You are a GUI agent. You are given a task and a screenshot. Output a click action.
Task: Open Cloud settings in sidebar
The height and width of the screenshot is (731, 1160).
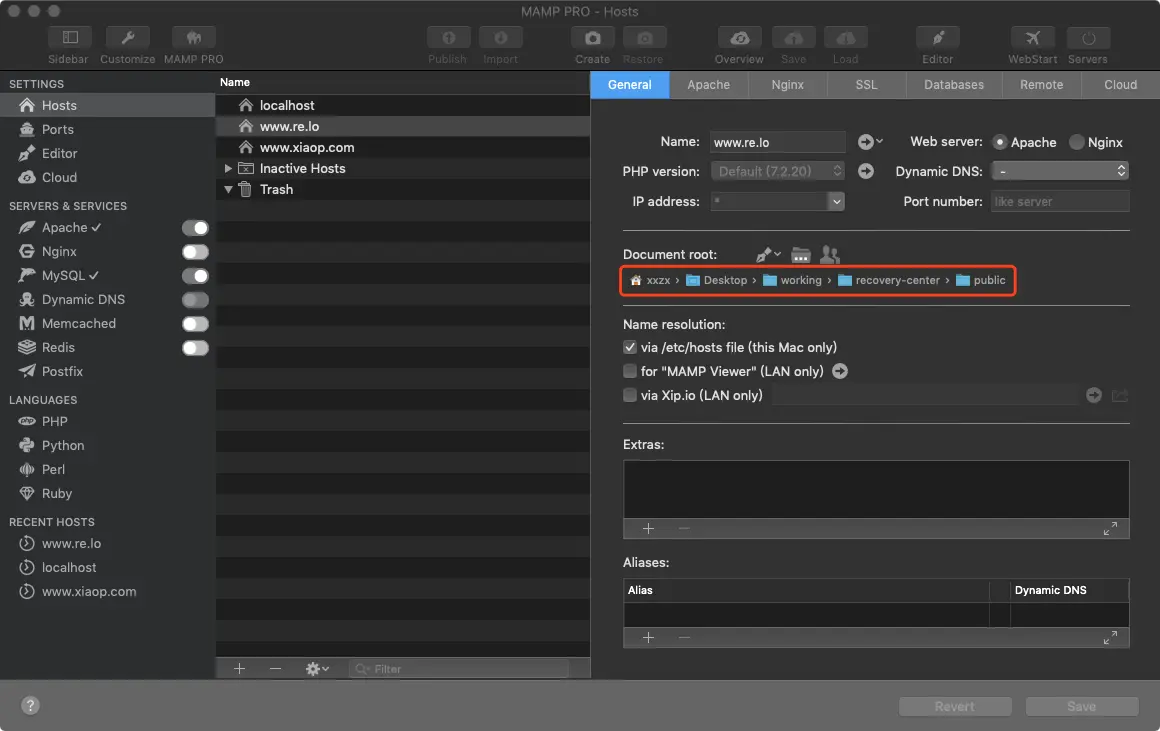tap(107, 178)
